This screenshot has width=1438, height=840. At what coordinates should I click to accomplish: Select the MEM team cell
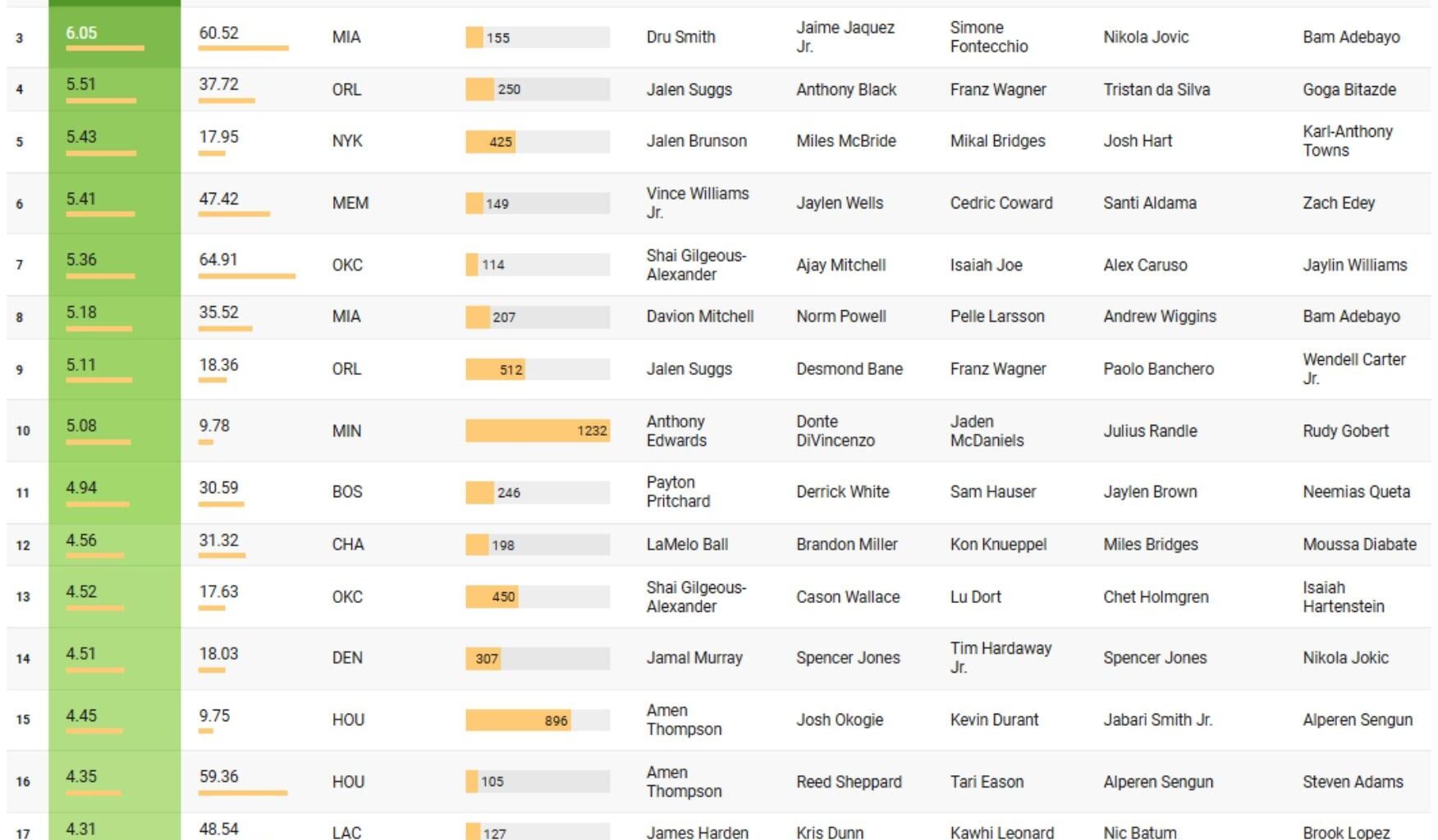pos(350,203)
